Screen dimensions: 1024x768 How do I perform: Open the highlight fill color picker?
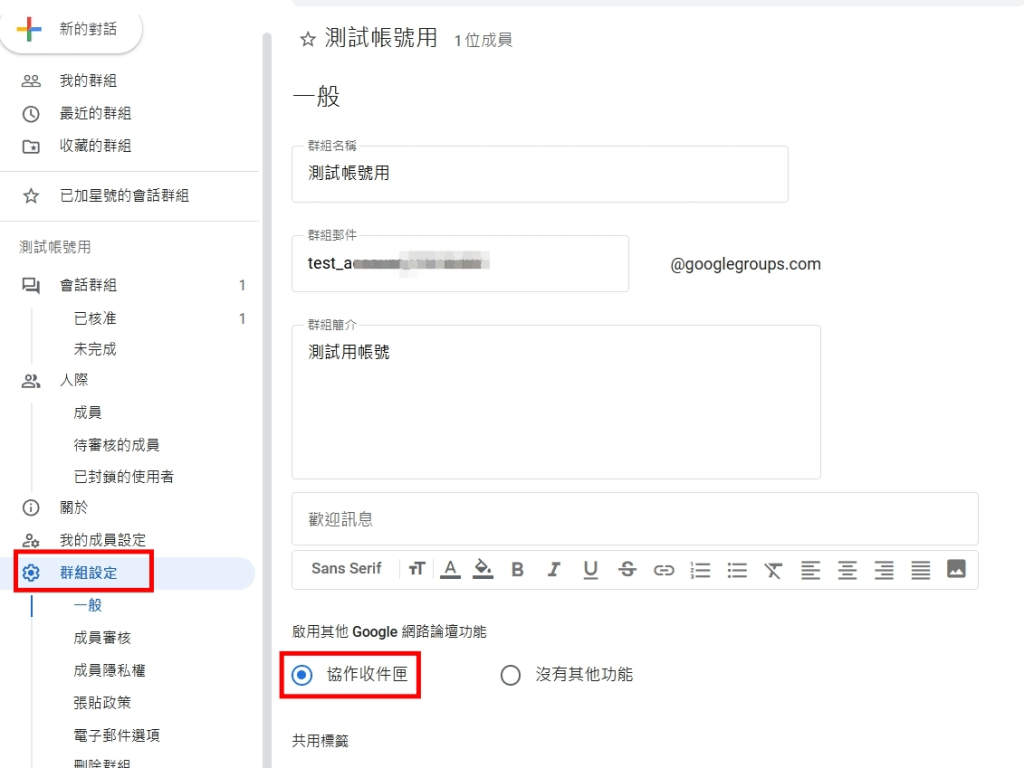482,569
